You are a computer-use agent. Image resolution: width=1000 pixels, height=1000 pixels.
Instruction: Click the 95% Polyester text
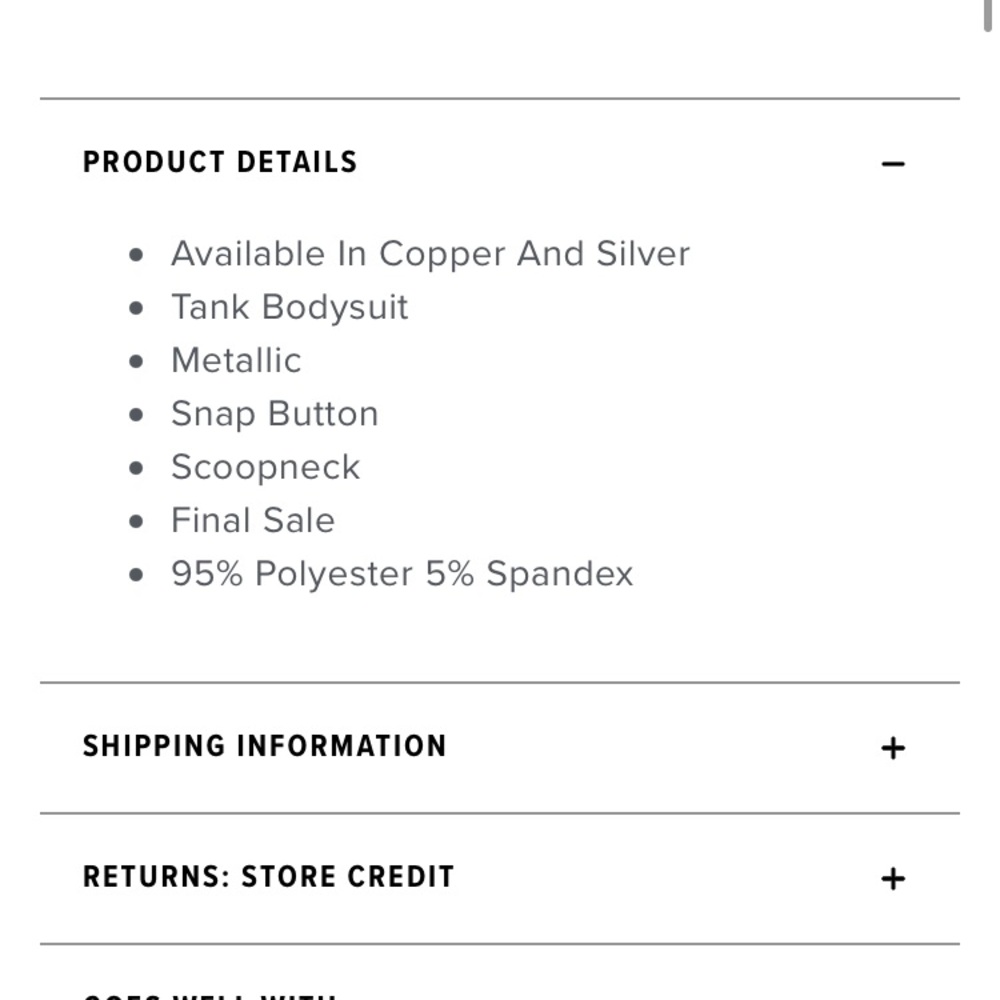[x=292, y=574]
